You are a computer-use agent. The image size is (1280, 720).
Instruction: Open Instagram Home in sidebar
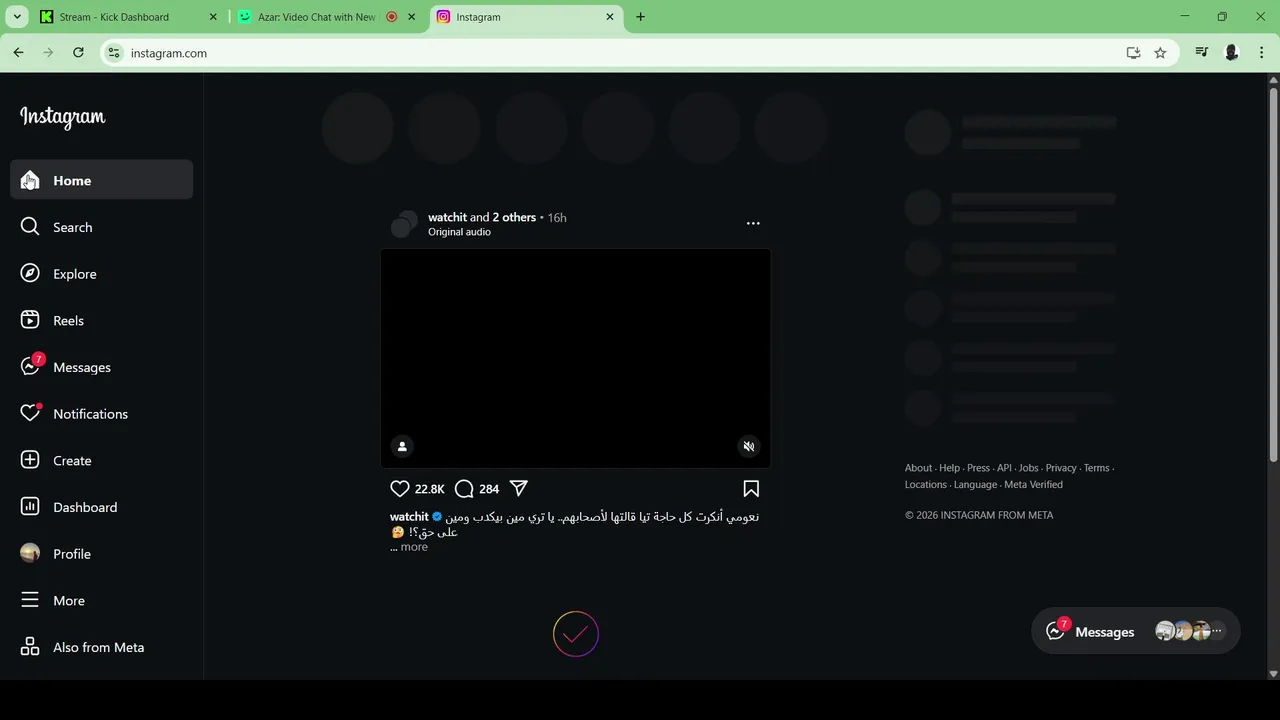(101, 180)
